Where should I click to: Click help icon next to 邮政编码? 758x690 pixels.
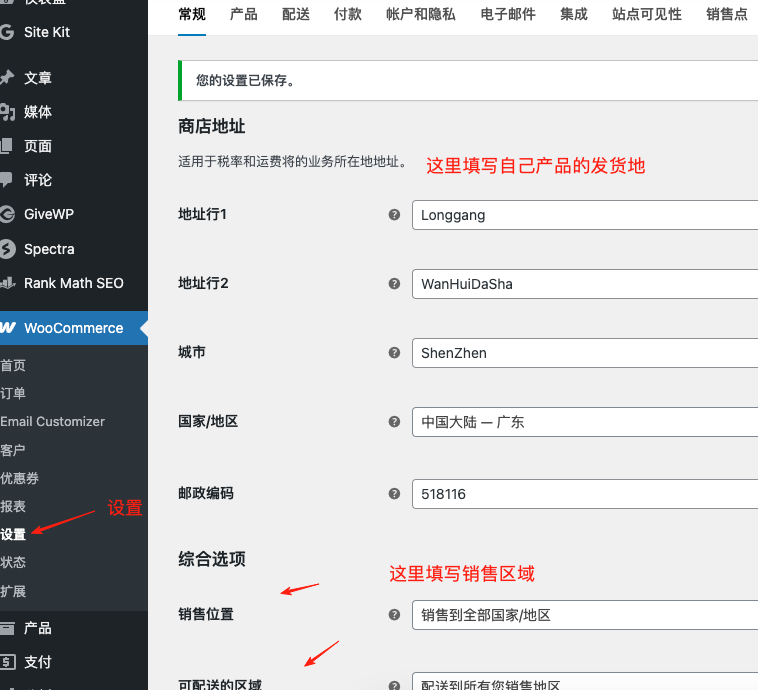394,493
